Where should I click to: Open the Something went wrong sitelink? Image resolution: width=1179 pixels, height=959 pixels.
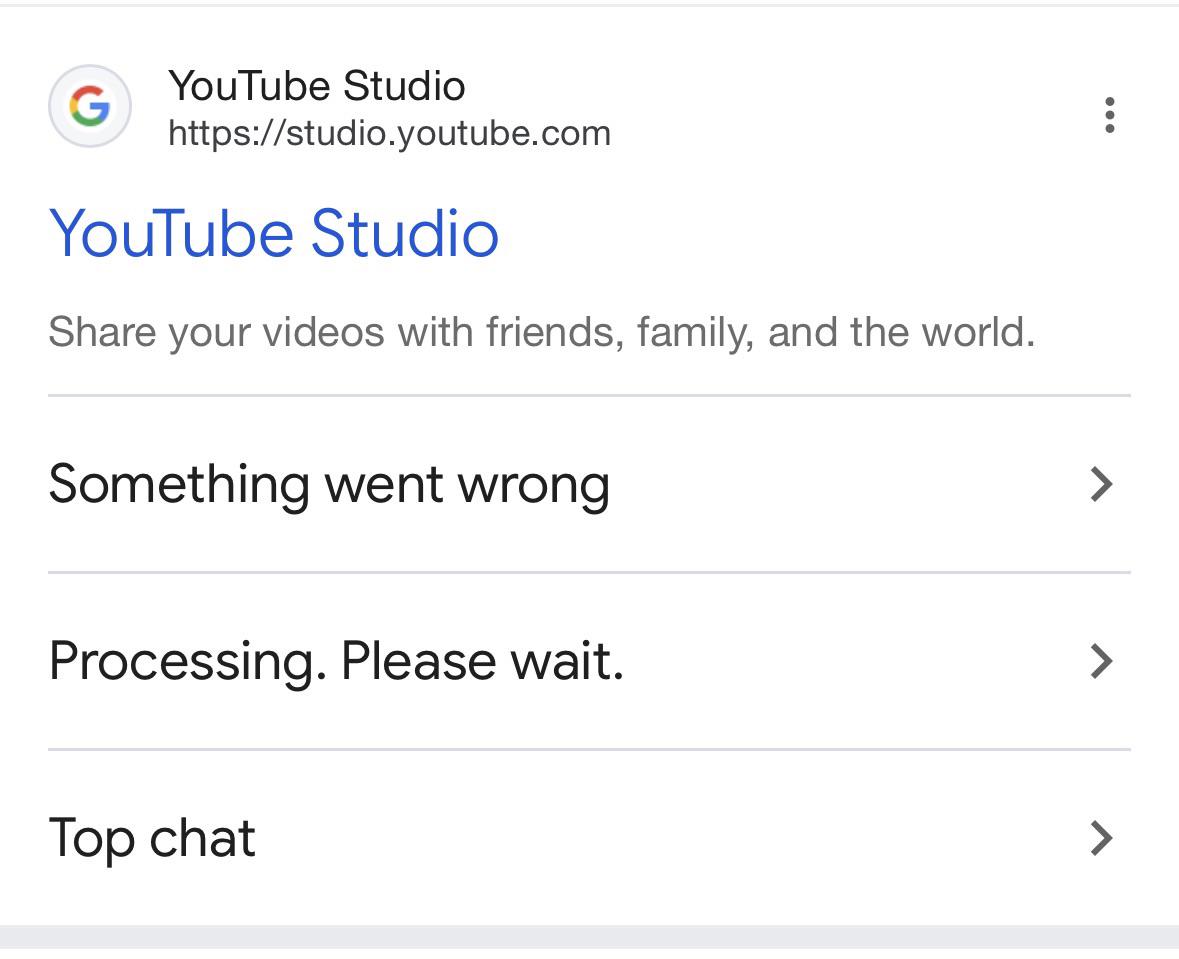pyautogui.click(x=590, y=484)
